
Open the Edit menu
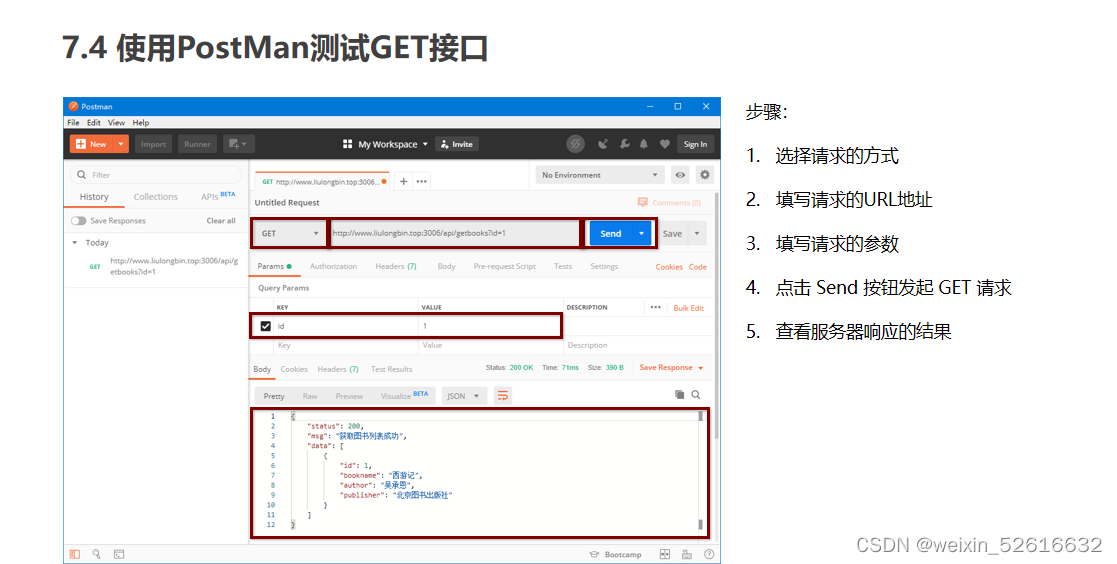pos(93,122)
